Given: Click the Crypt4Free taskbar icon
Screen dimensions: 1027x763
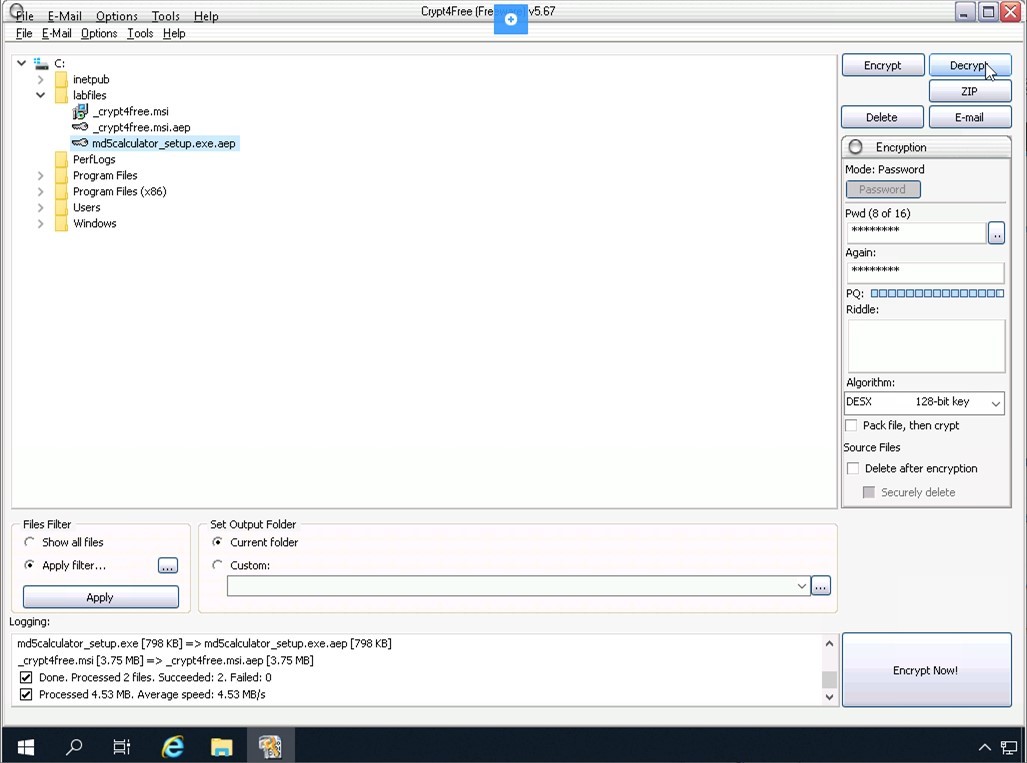Looking at the screenshot, I should tap(270, 746).
